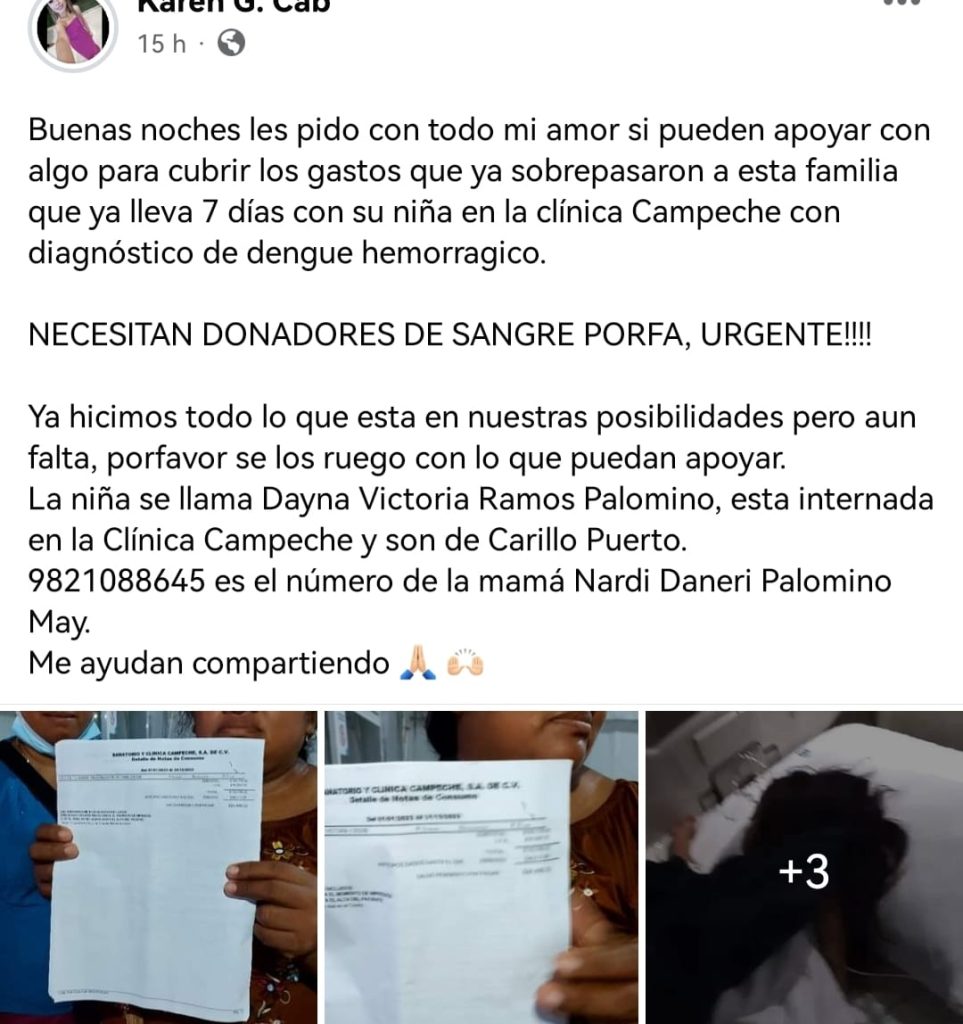The height and width of the screenshot is (1024, 963).
Task: Open middle photo of clinic bill
Action: [481, 867]
